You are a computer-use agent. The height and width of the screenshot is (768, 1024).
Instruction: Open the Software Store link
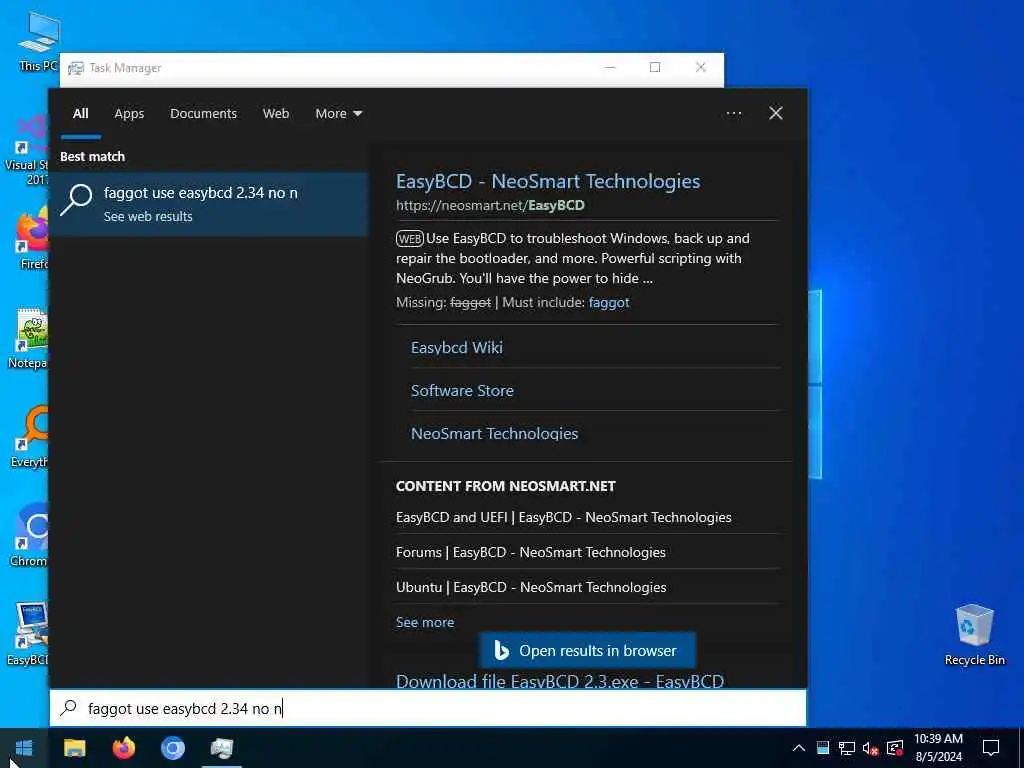[x=462, y=391]
